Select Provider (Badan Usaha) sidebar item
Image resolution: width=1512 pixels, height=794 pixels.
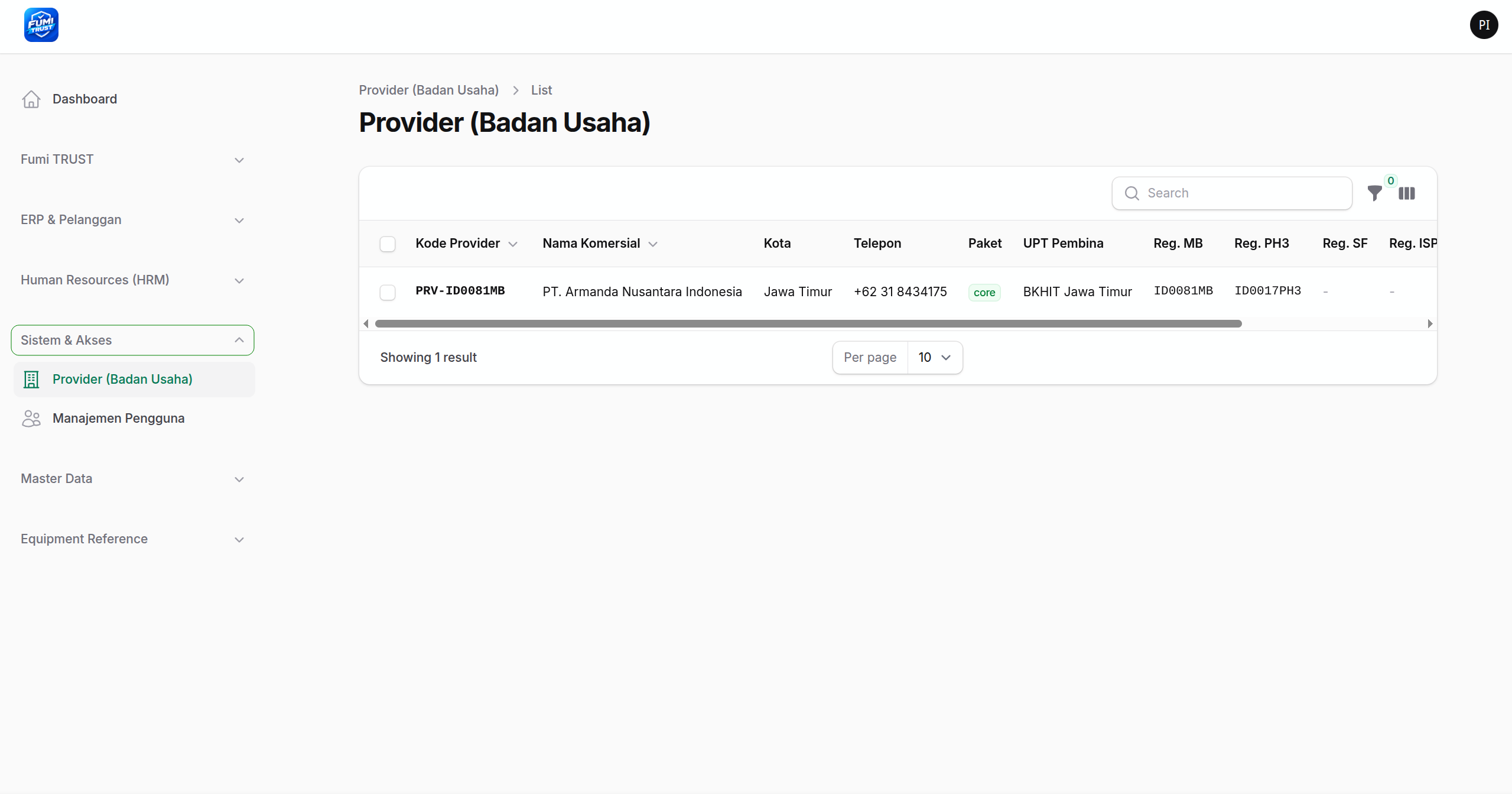coord(134,380)
